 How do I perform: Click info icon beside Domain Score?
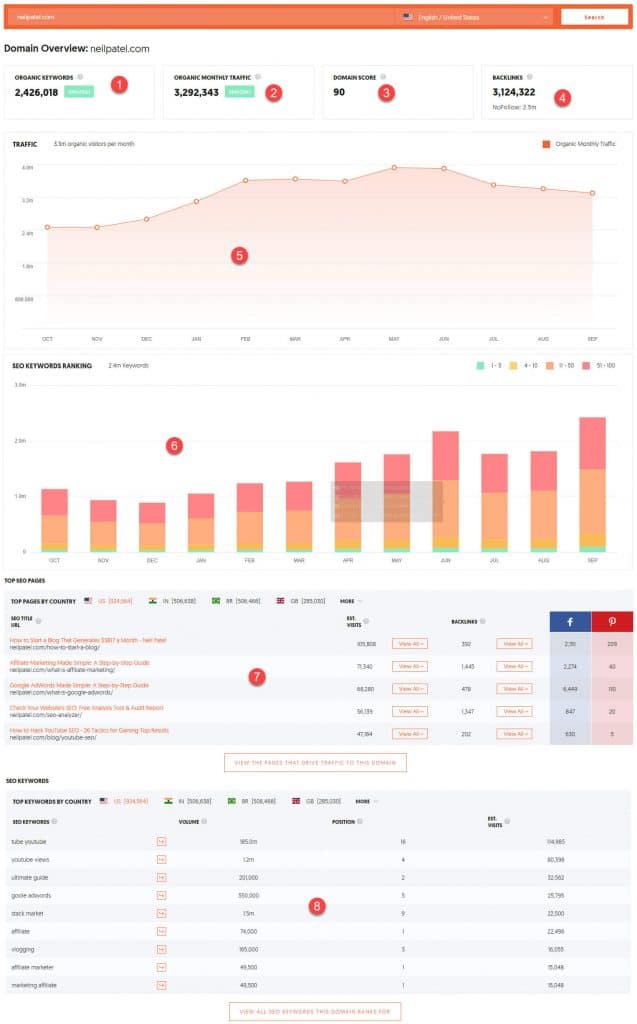pos(380,77)
